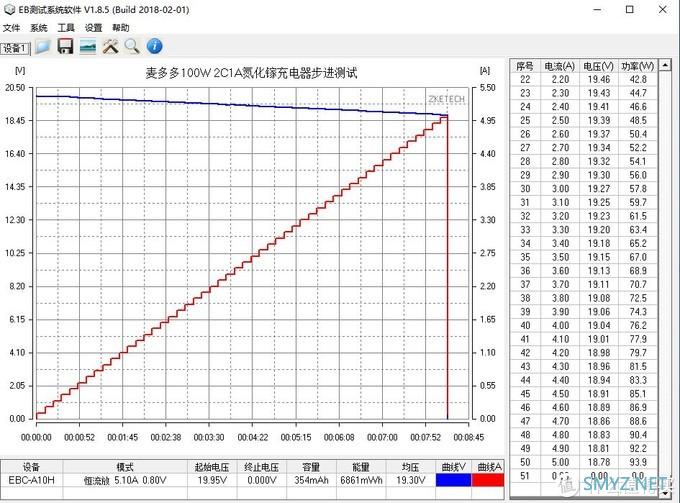Maximize the EB test software window

click(630, 10)
